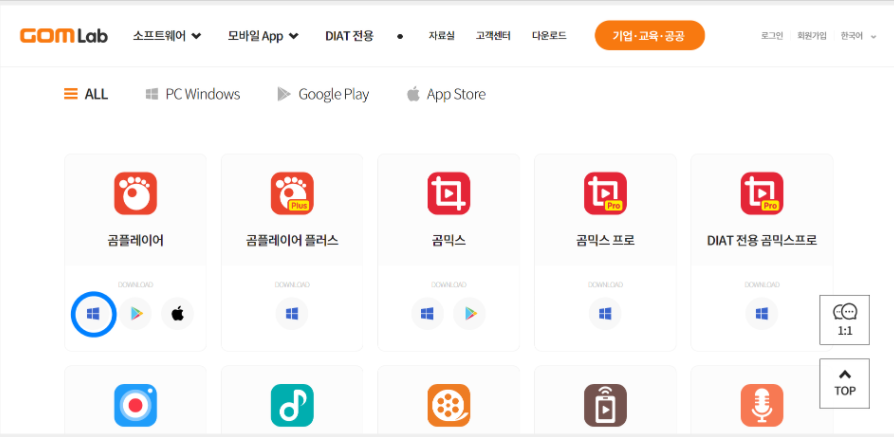Go to 다운로드 menu item
This screenshot has width=894, height=437.
(549, 36)
